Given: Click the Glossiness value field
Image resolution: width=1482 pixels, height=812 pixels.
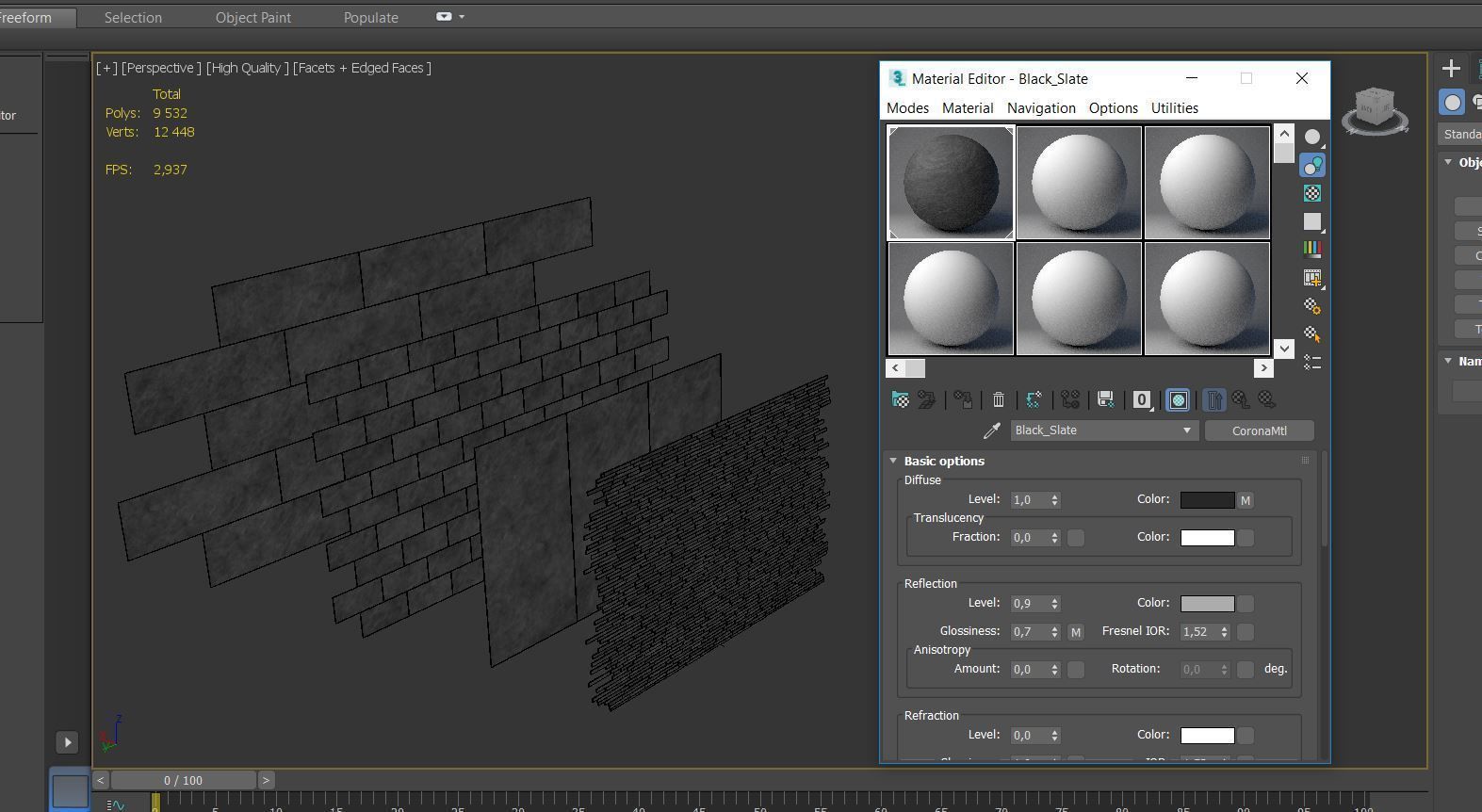Looking at the screenshot, I should (x=1029, y=632).
